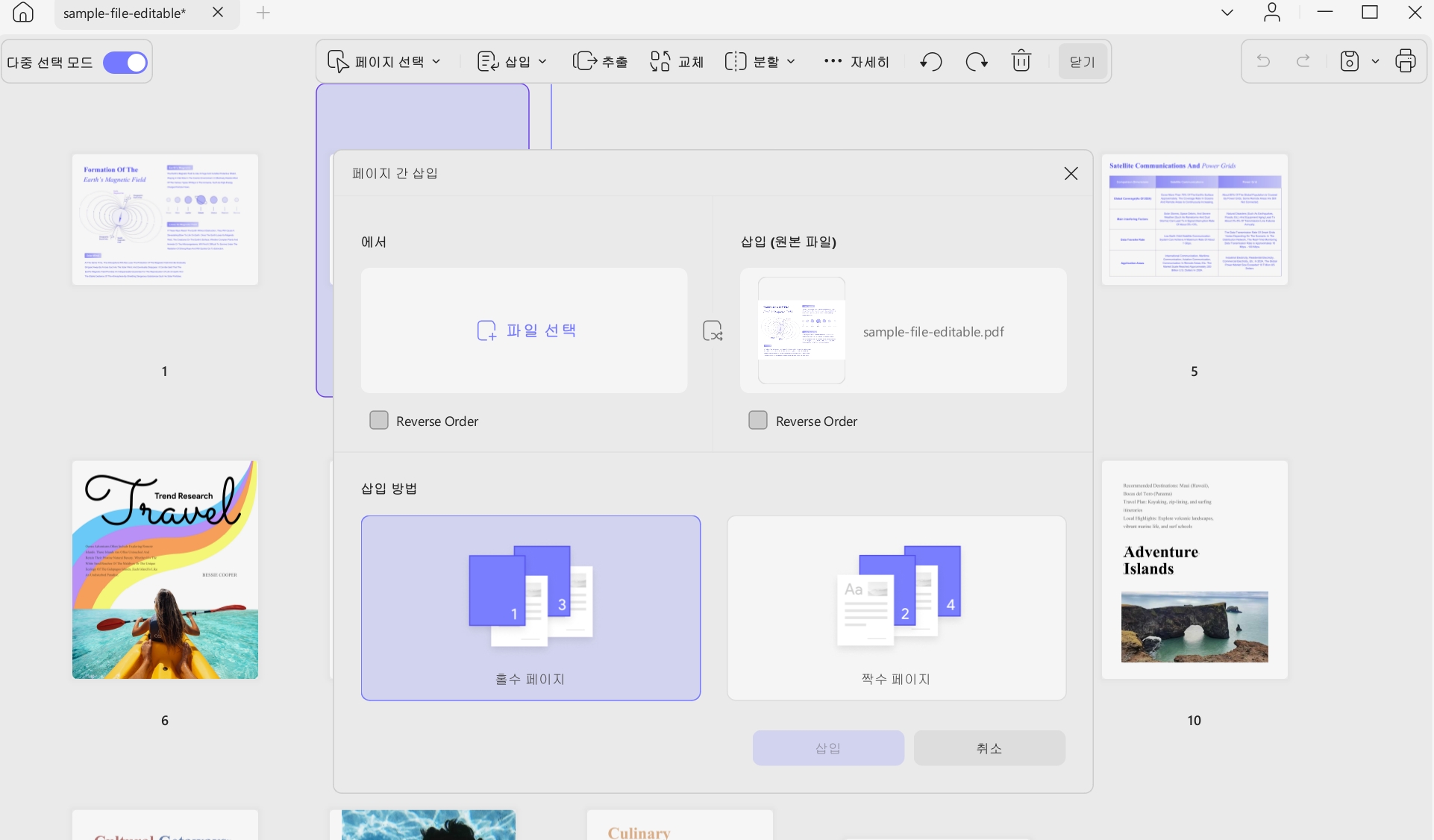1434x840 pixels.
Task: Click the home icon
Action: [x=23, y=13]
